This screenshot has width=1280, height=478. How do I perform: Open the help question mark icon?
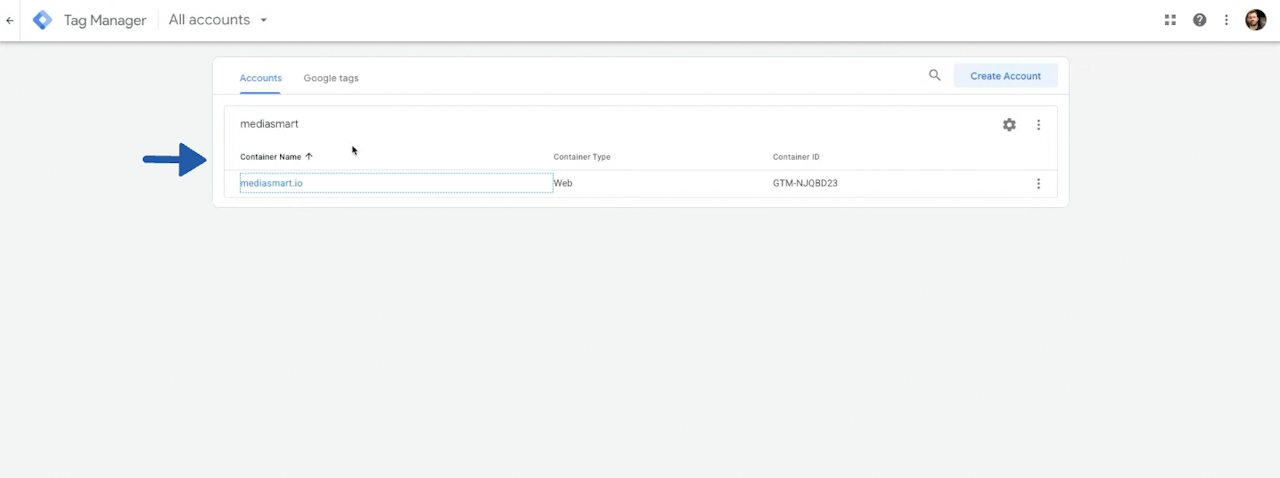coord(1199,20)
